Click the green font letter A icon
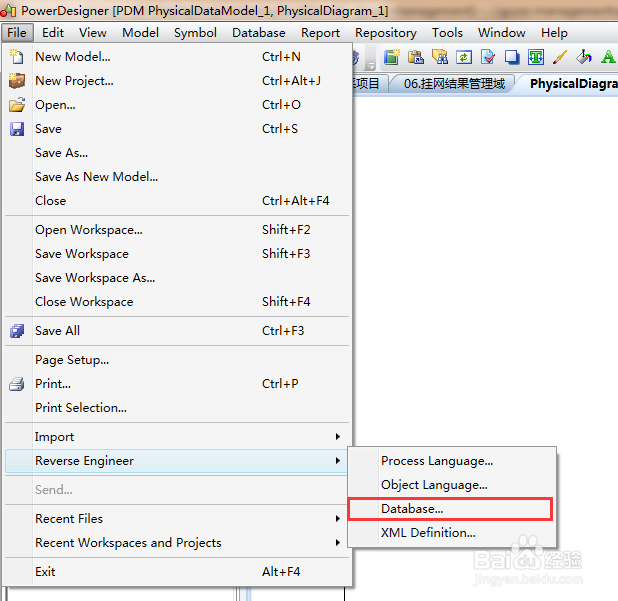 point(608,57)
